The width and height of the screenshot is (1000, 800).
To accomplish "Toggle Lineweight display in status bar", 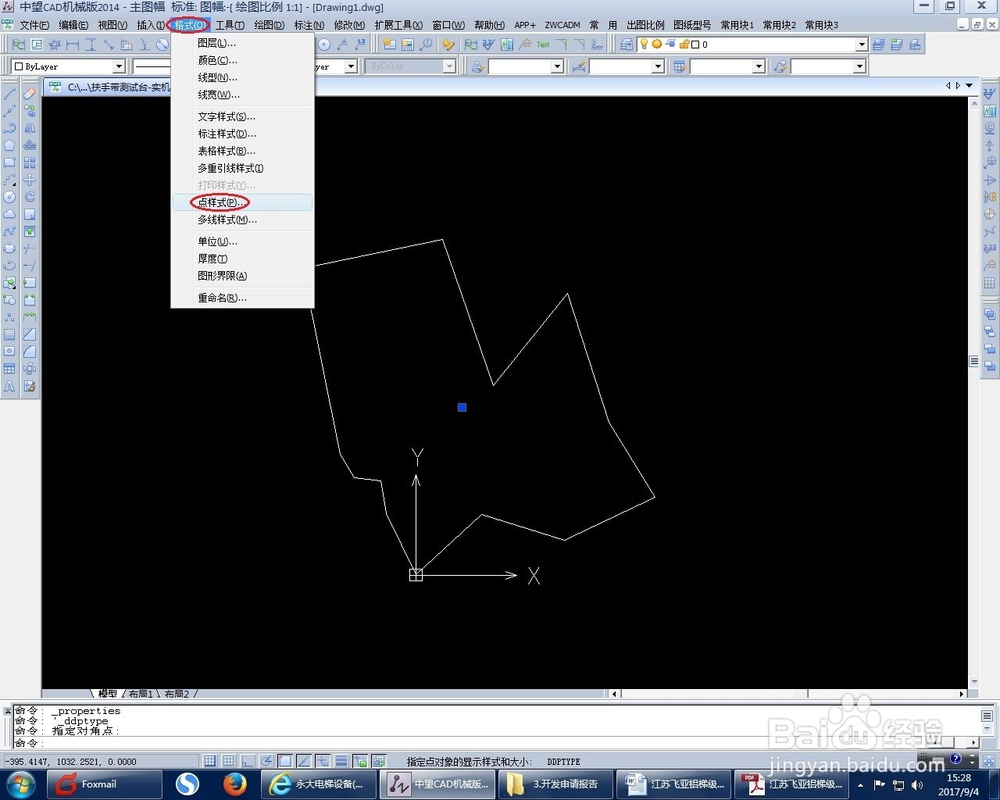I will [341, 761].
